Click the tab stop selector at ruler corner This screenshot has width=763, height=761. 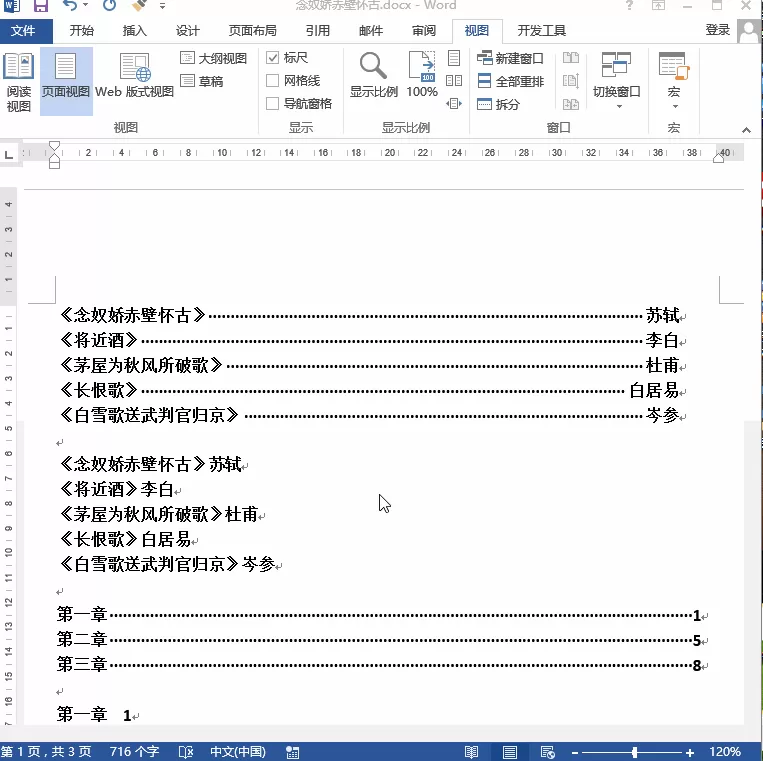(x=9, y=155)
